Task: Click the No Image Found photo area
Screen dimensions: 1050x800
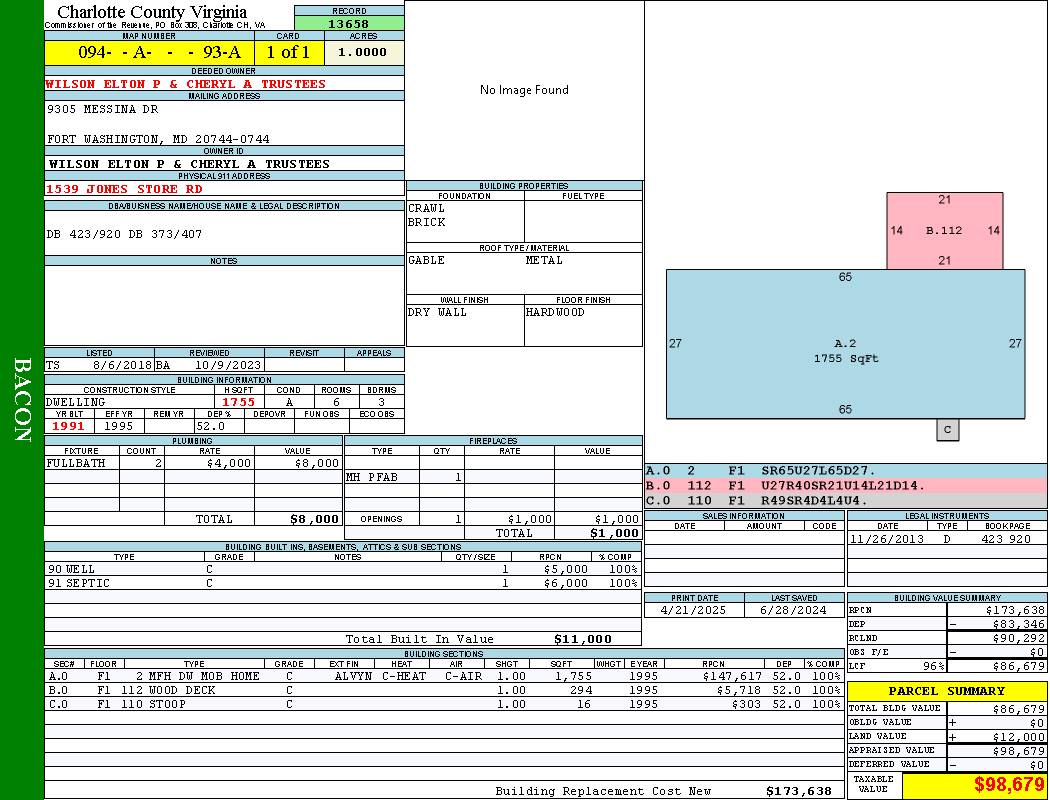Action: tap(524, 90)
